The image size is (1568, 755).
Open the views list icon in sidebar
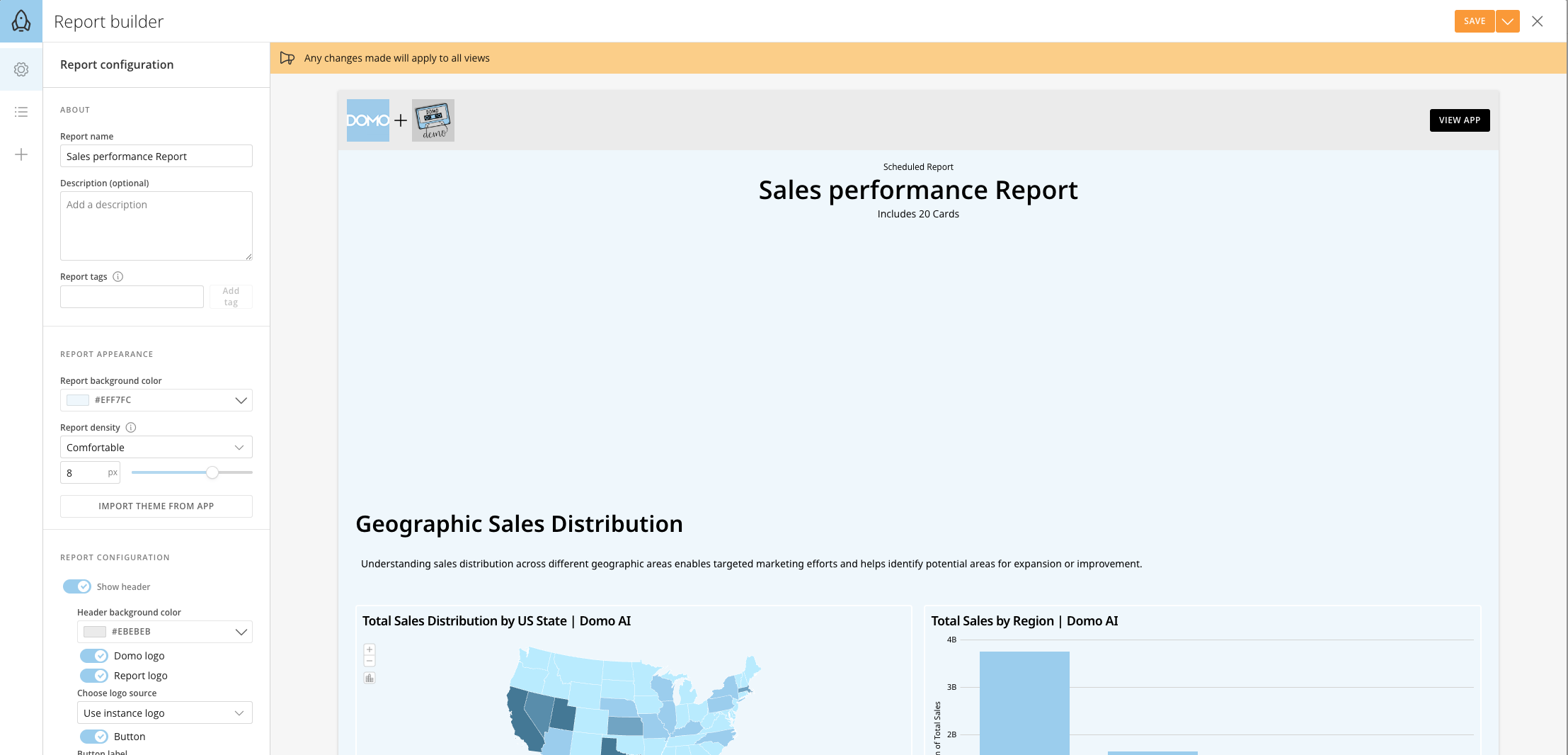click(21, 111)
